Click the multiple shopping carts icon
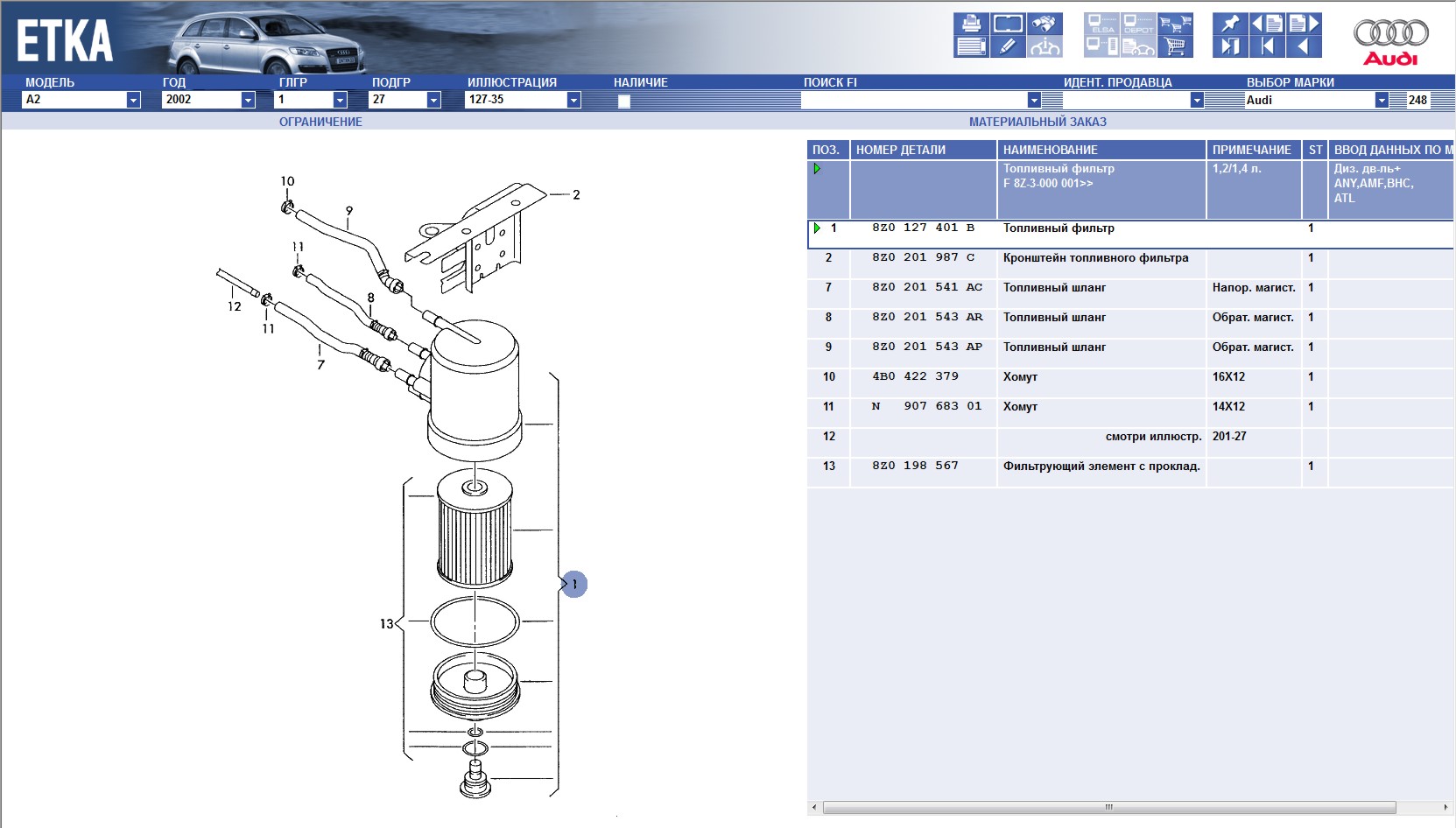 point(1175,24)
